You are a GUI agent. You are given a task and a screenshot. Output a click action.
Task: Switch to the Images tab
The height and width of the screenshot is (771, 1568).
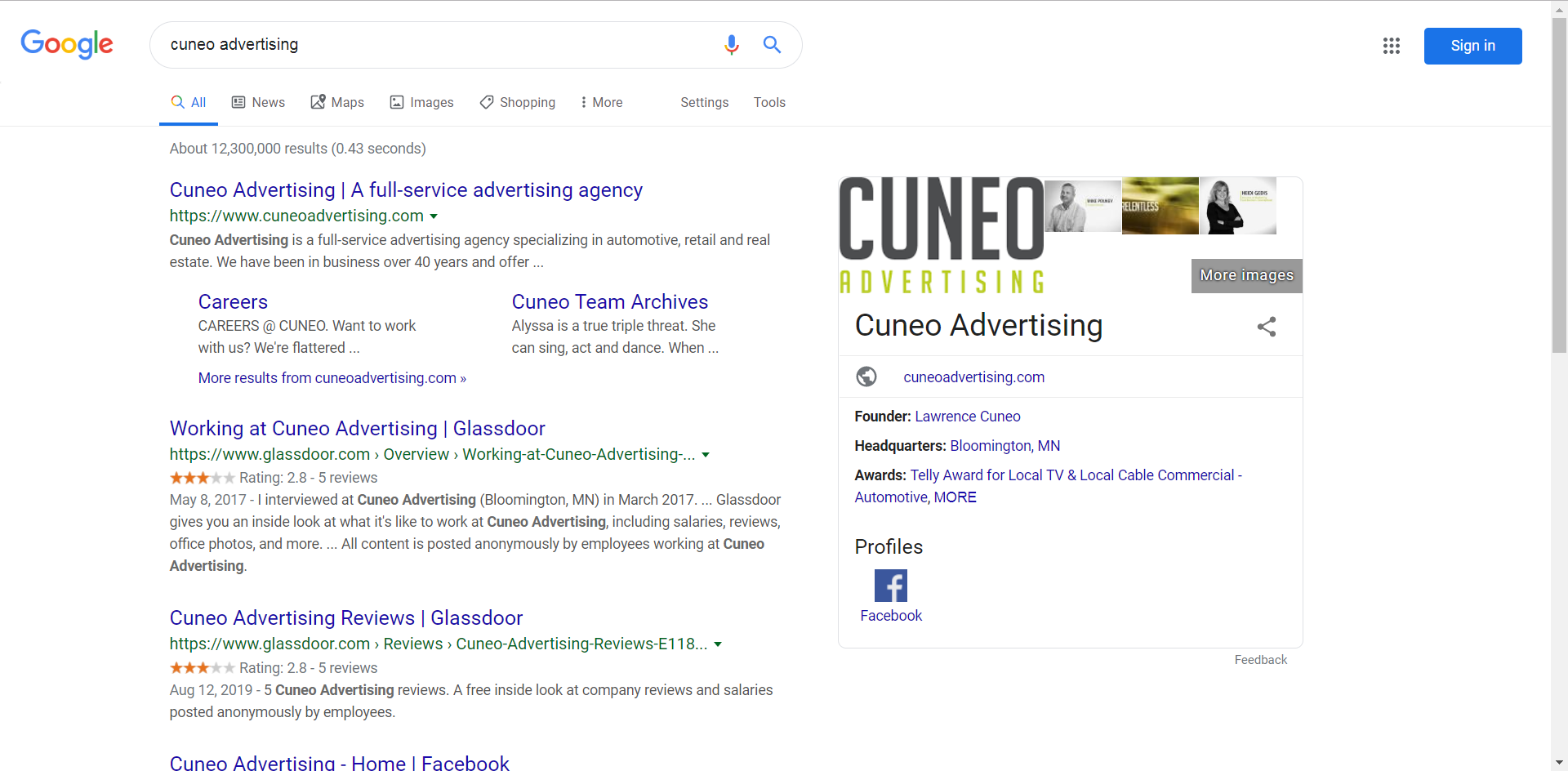pos(421,102)
